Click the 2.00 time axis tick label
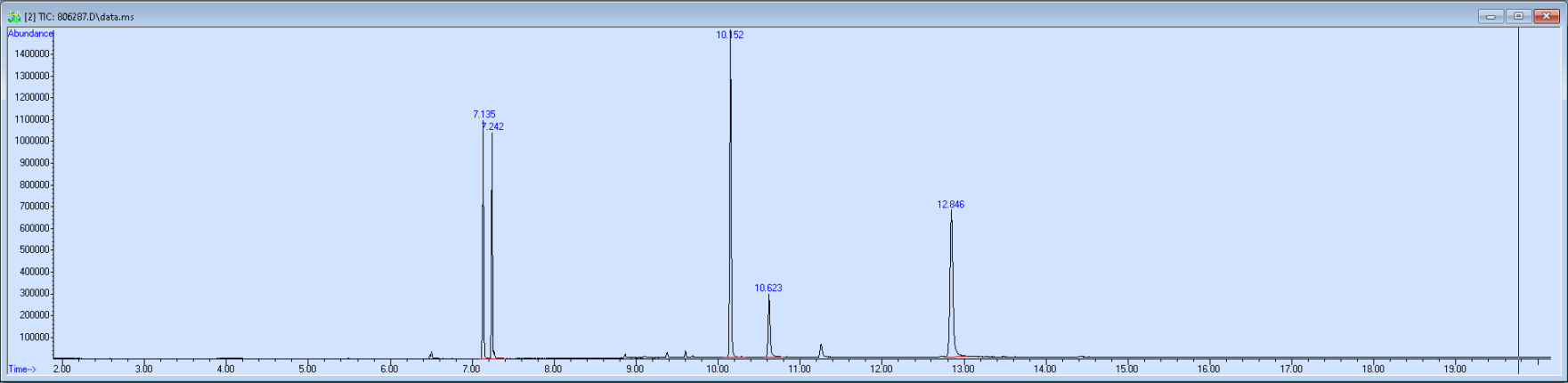This screenshot has width=1568, height=383. pyautogui.click(x=62, y=369)
